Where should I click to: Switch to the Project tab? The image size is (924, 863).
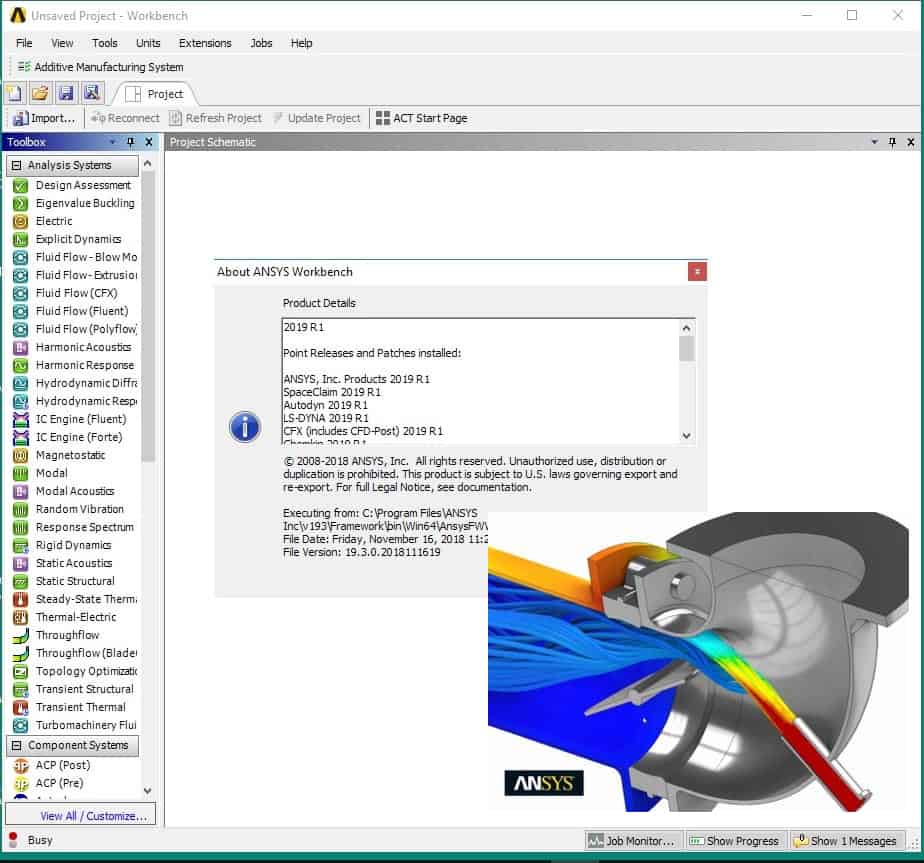click(154, 94)
